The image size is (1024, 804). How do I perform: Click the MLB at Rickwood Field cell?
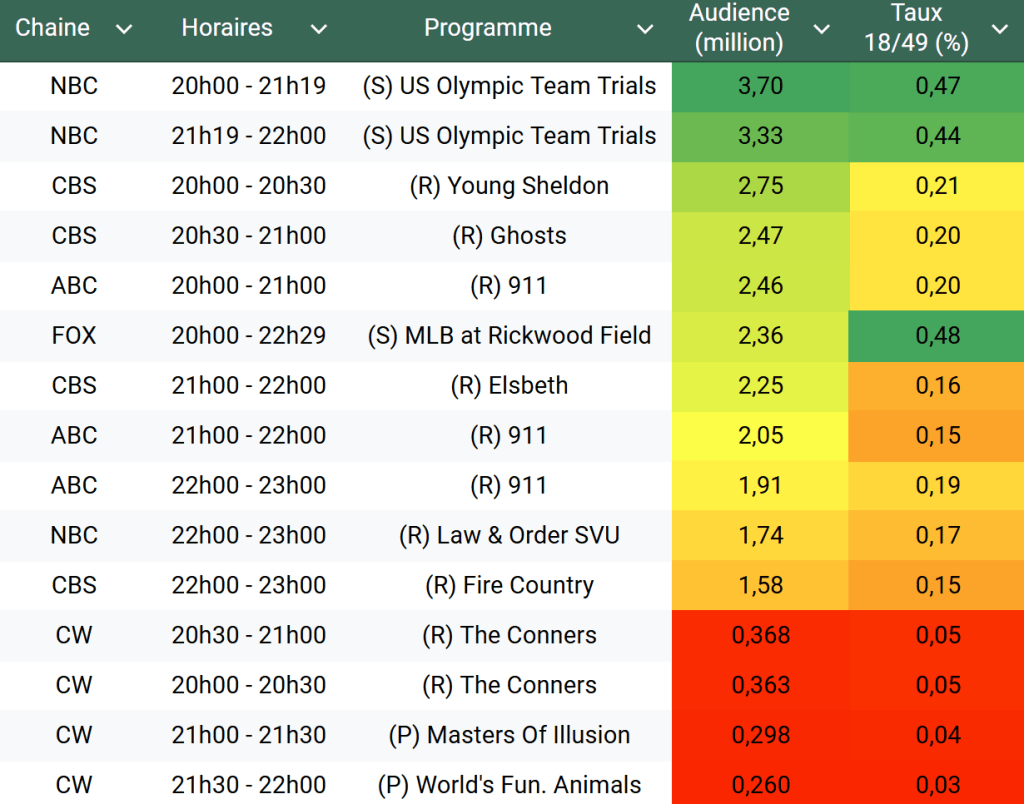click(x=509, y=336)
